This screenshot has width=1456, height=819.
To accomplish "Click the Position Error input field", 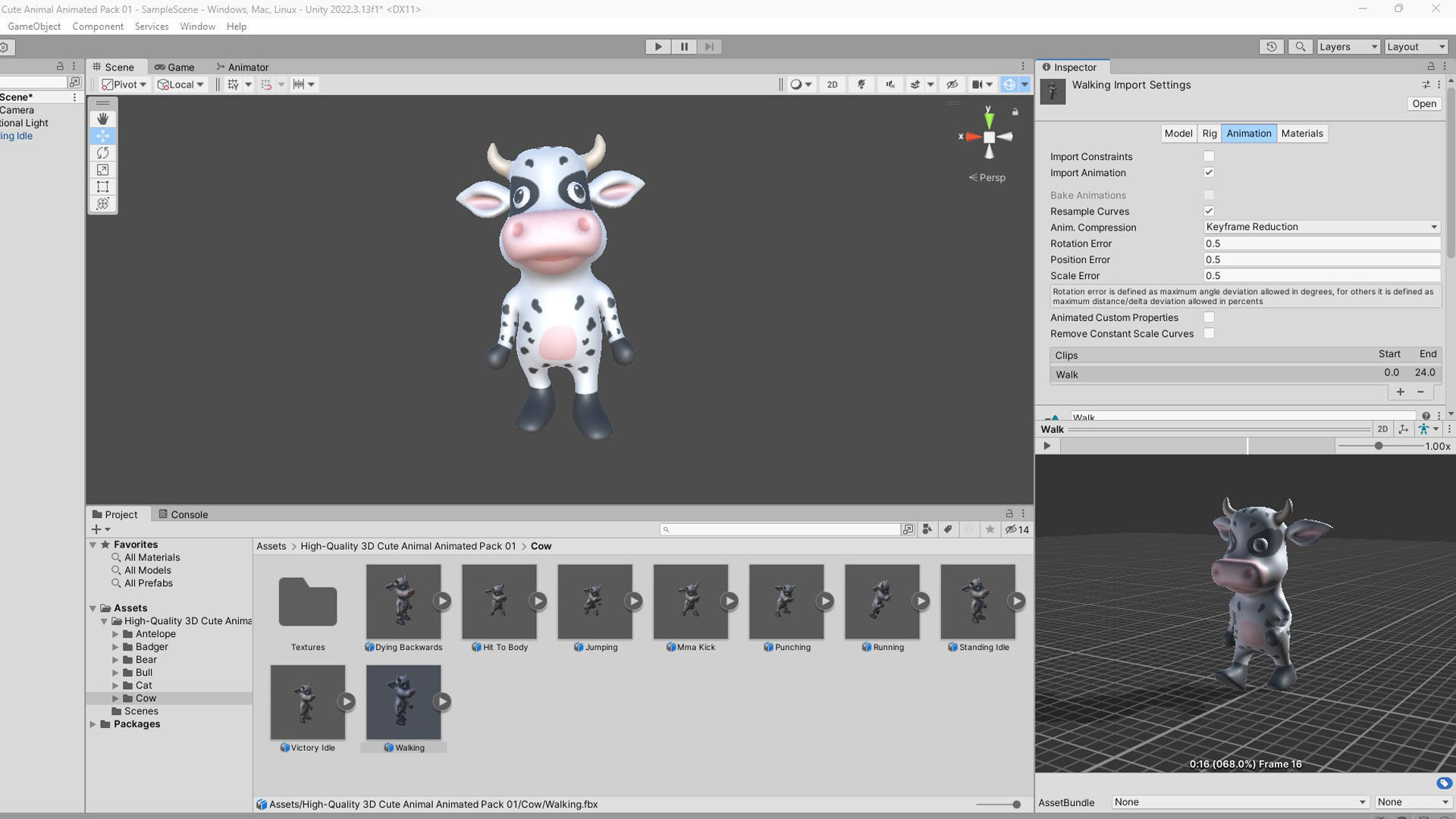I will 1322,259.
